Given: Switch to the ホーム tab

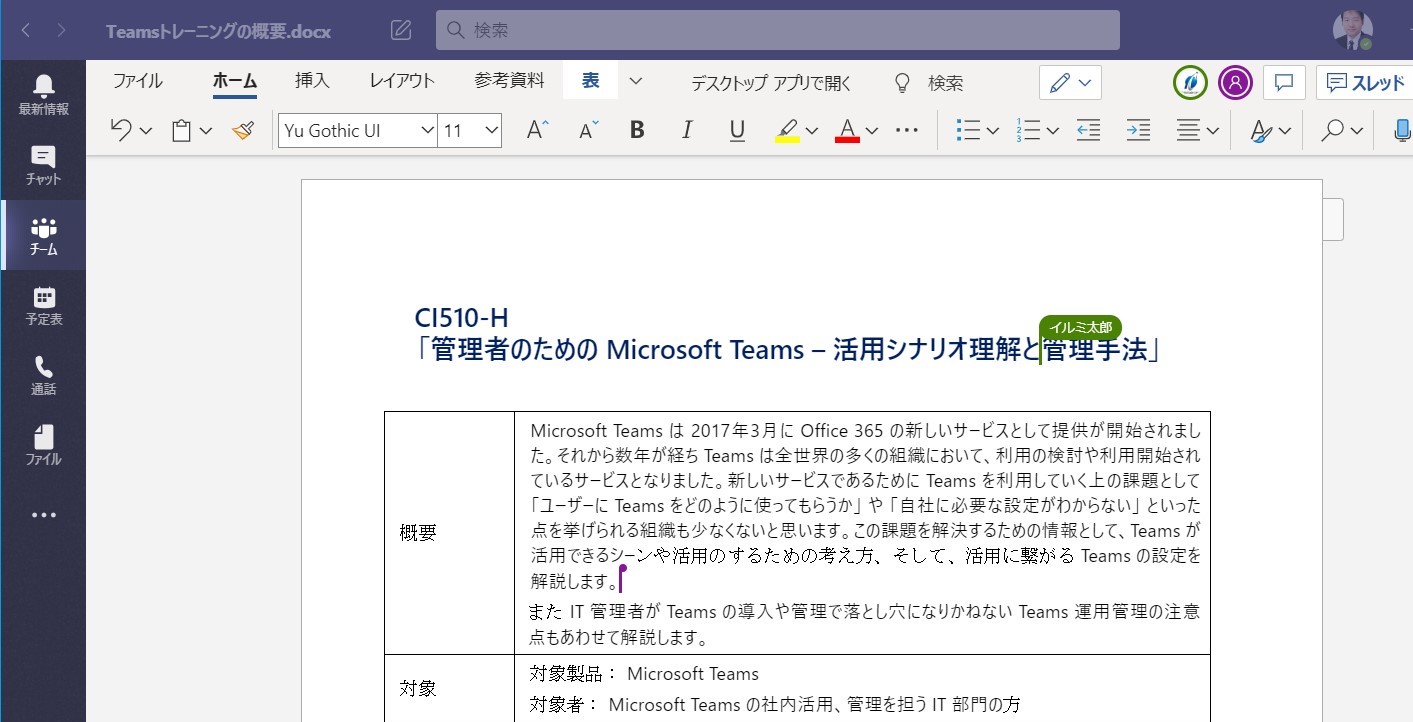Looking at the screenshot, I should coord(235,82).
